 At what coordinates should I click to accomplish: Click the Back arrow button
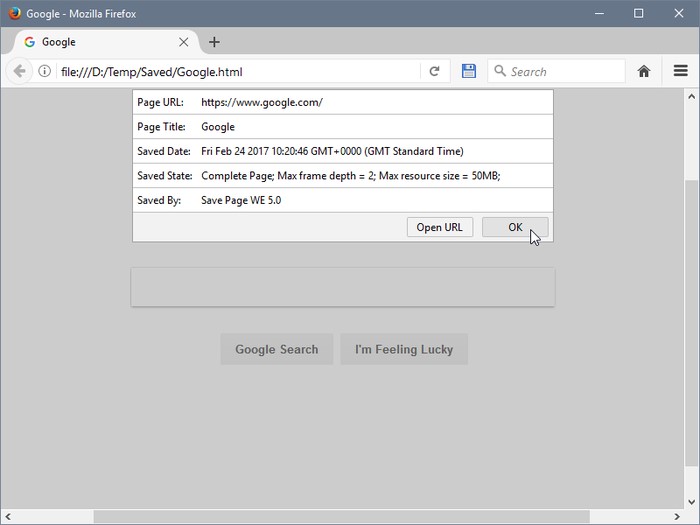click(x=19, y=71)
